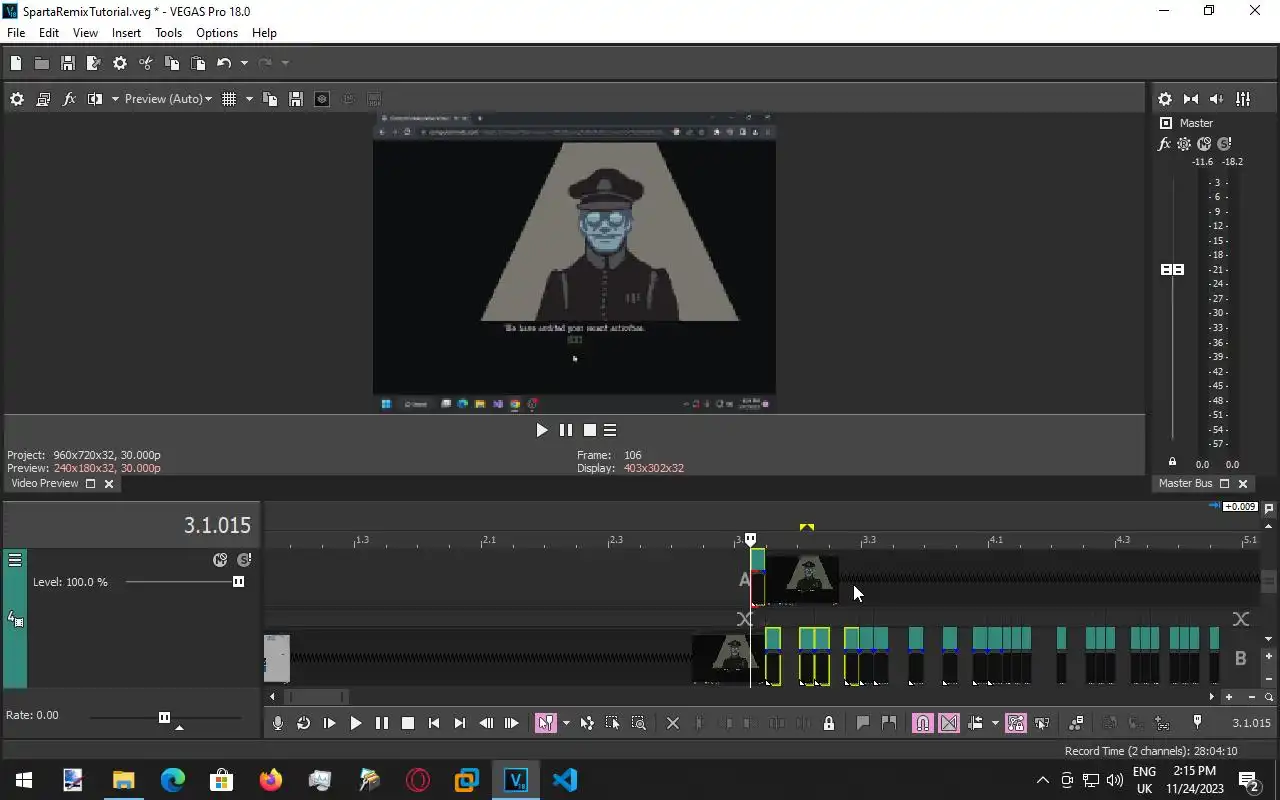The height and width of the screenshot is (800, 1280).
Task: Open track 4 hamburger menu
Action: click(15, 560)
